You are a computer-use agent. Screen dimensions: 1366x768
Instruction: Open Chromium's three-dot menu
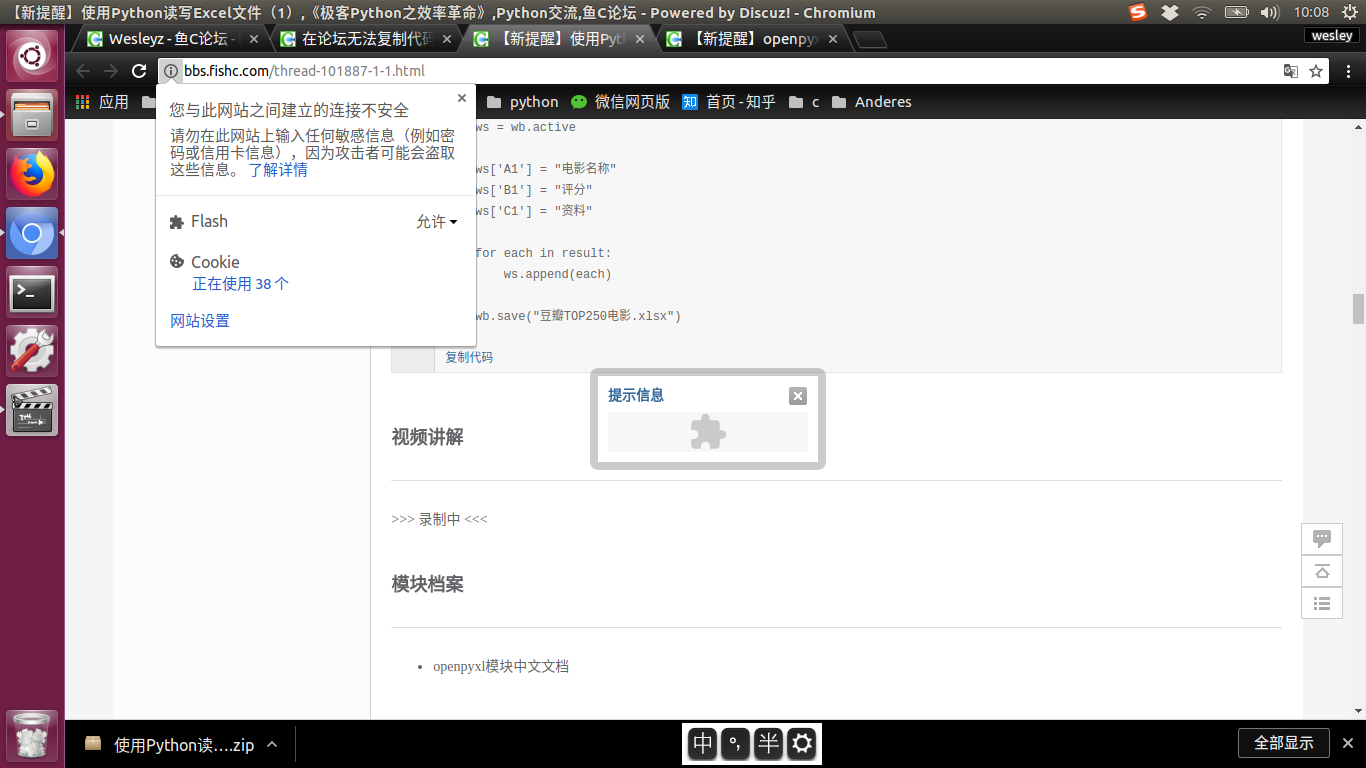pos(1349,71)
